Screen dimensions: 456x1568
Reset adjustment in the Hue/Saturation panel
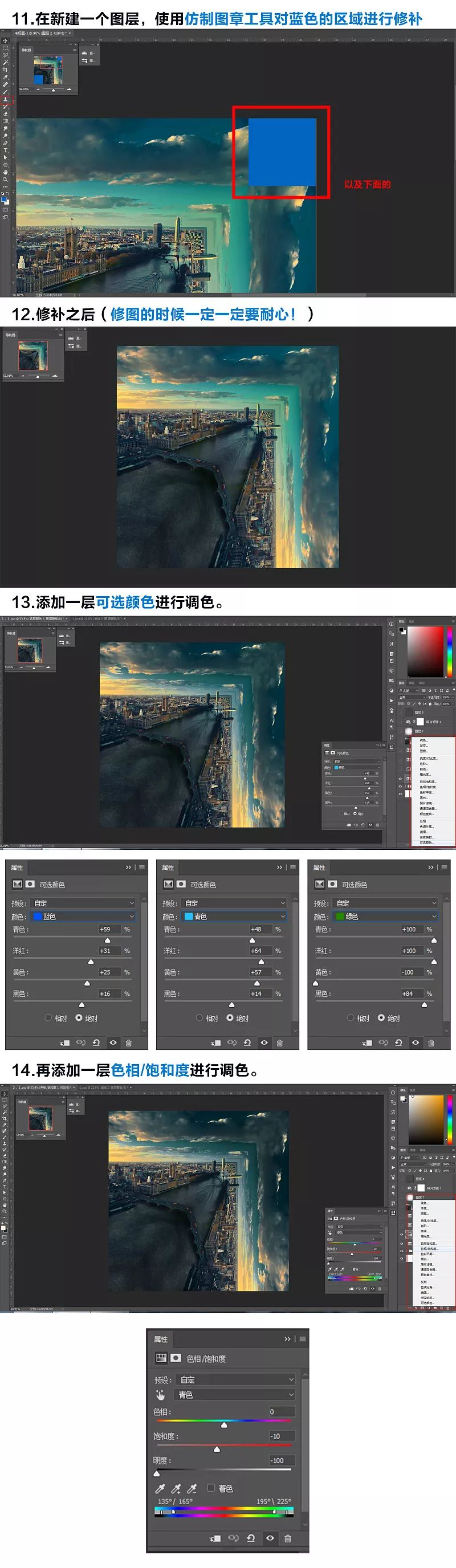coord(251,1538)
